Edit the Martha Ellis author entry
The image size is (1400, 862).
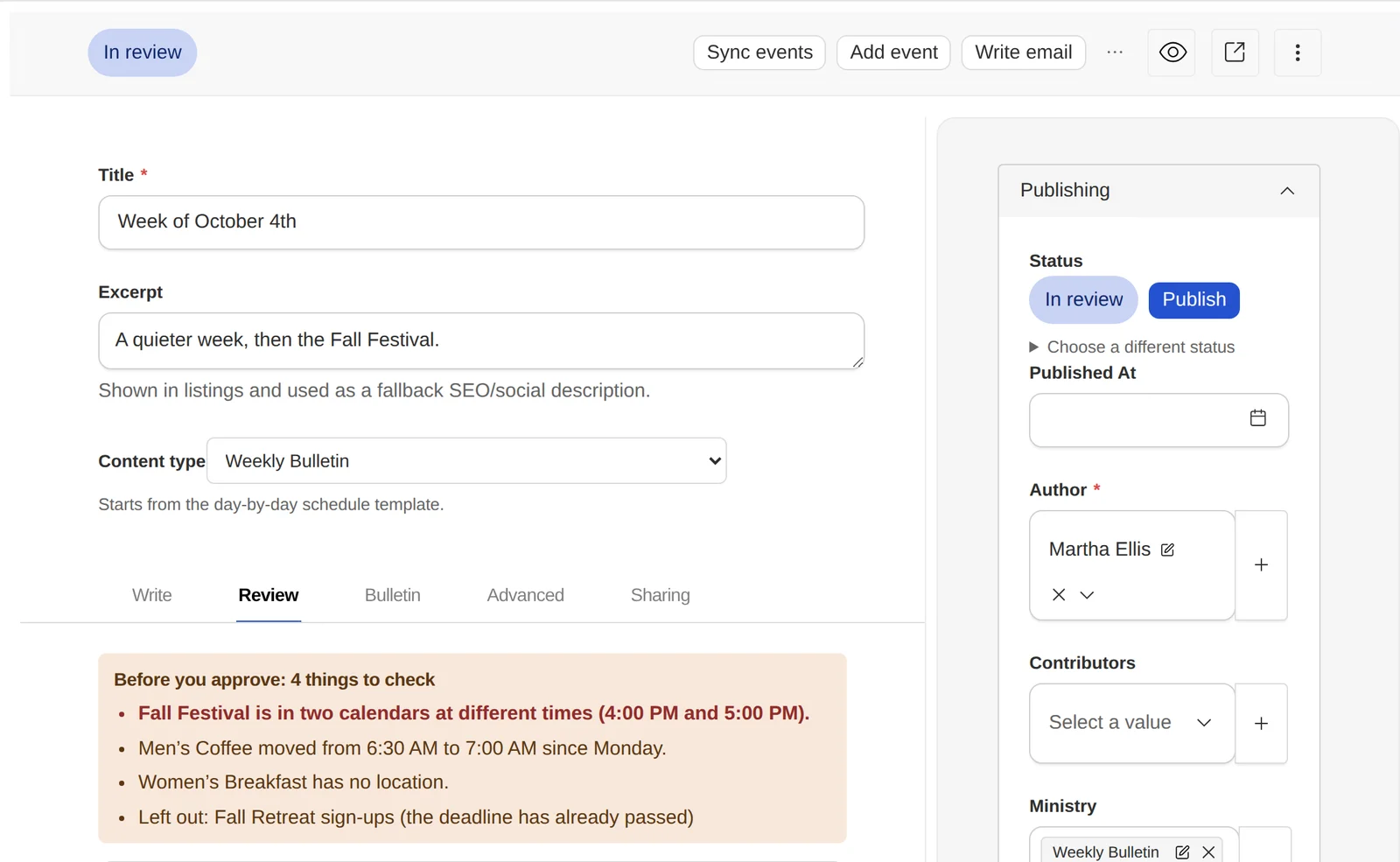pyautogui.click(x=1167, y=550)
